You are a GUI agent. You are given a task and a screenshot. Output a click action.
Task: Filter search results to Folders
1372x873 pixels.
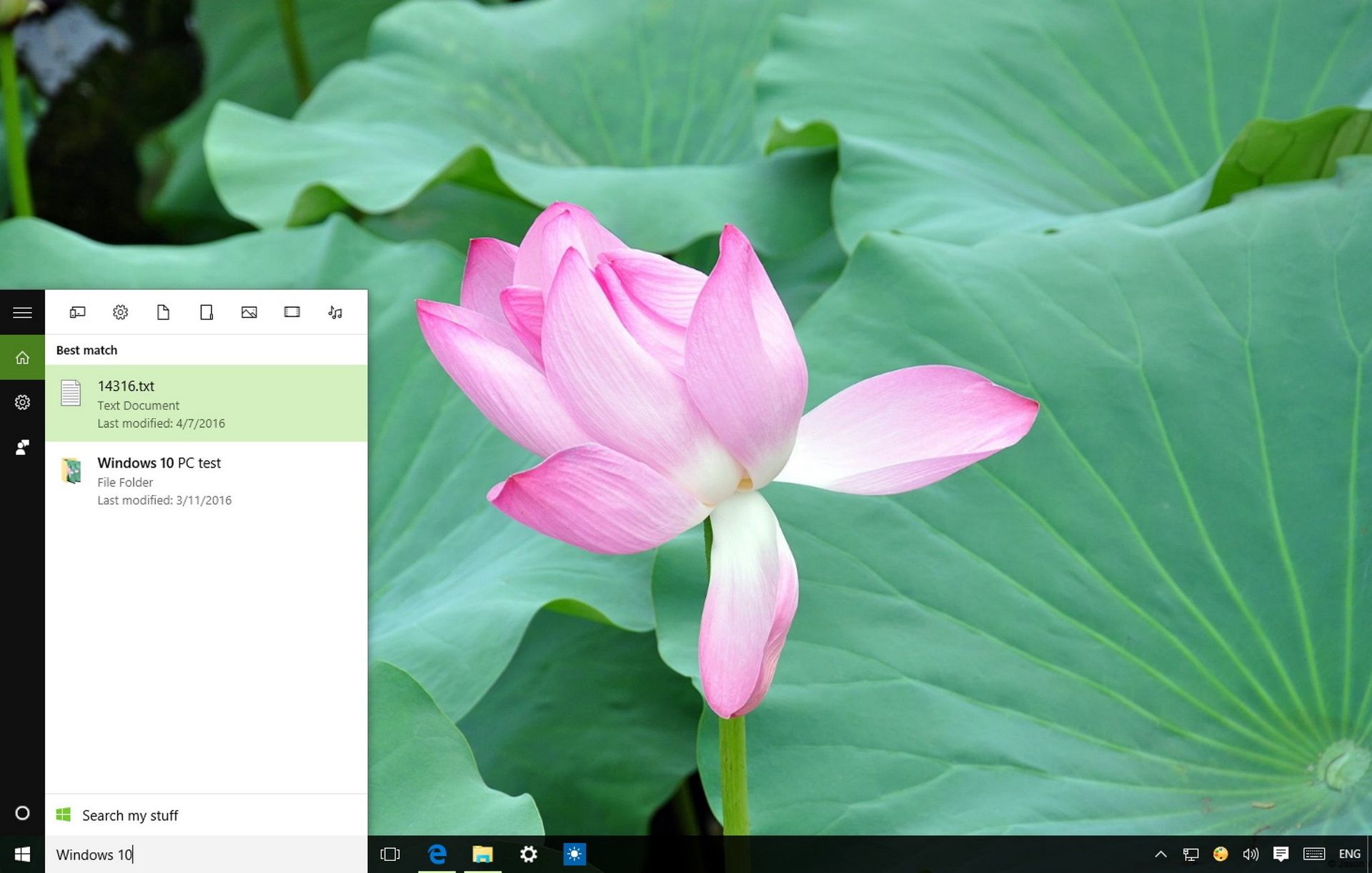207,312
